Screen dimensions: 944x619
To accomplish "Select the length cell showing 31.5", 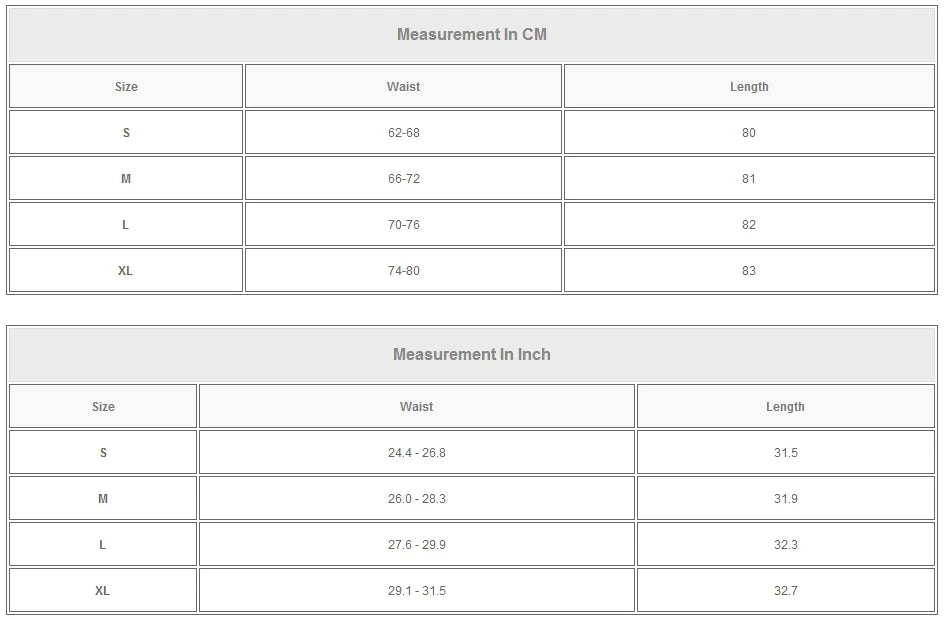I will click(x=785, y=453).
